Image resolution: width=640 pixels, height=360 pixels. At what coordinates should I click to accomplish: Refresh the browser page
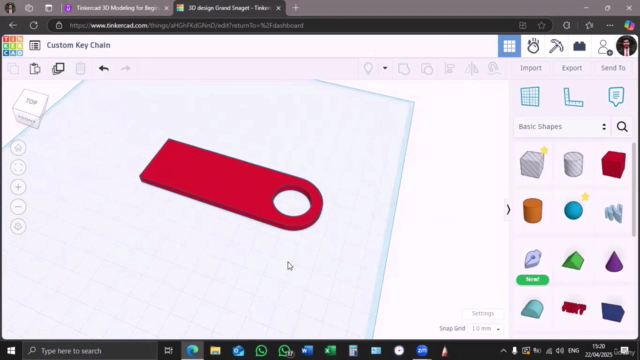point(33,25)
